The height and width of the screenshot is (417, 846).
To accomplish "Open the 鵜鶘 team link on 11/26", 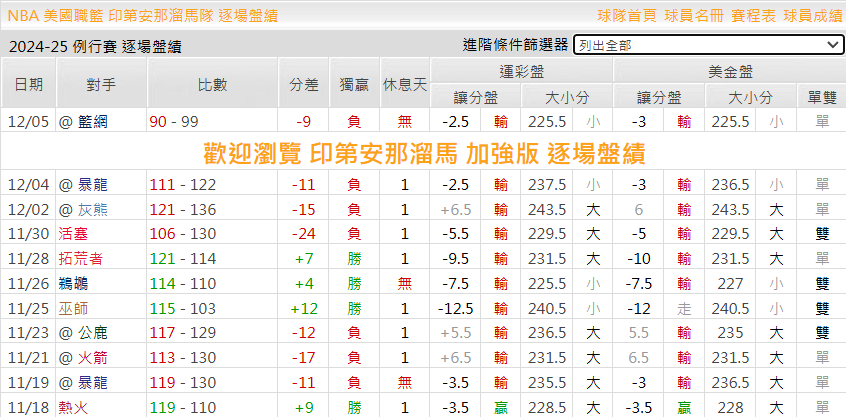I will [72, 283].
